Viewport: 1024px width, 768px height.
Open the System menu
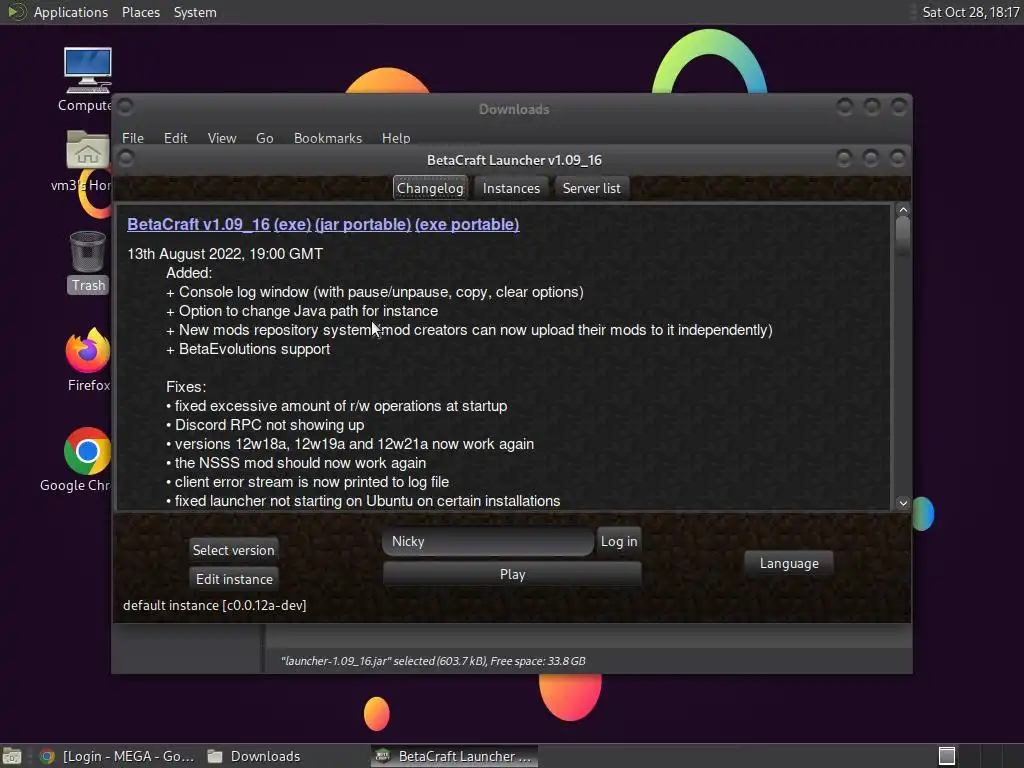point(195,12)
